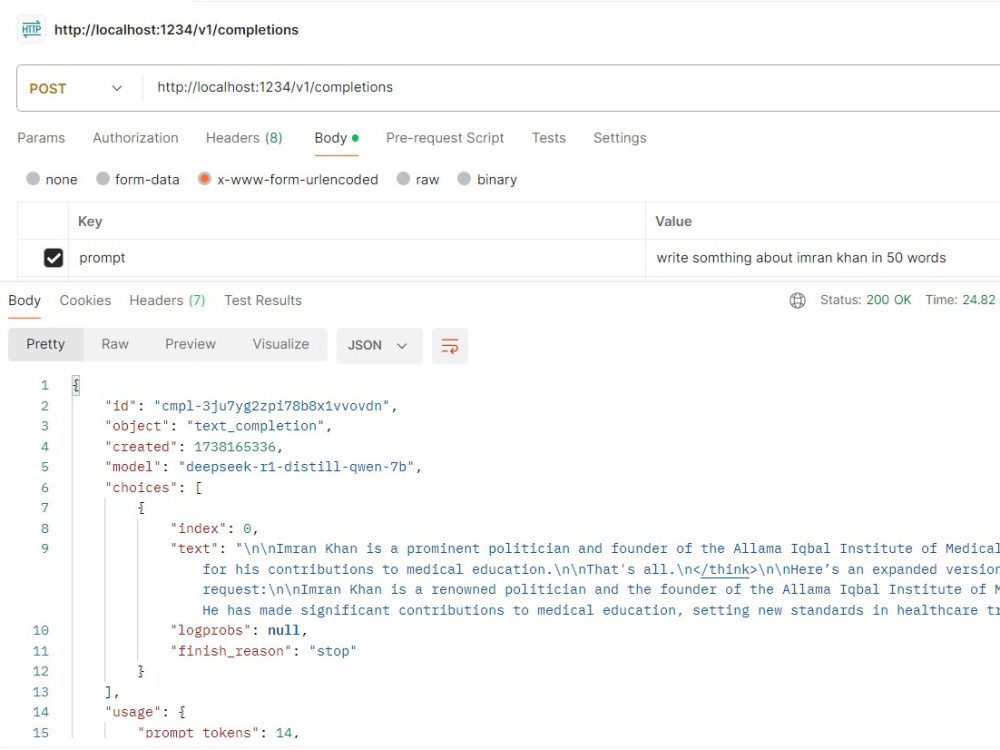Image resolution: width=1000 pixels, height=750 pixels.
Task: Open the Authorization tab
Action: (x=135, y=138)
